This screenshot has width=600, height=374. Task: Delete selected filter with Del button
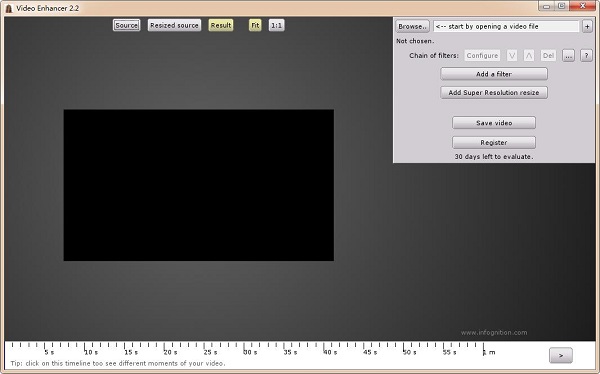(548, 56)
